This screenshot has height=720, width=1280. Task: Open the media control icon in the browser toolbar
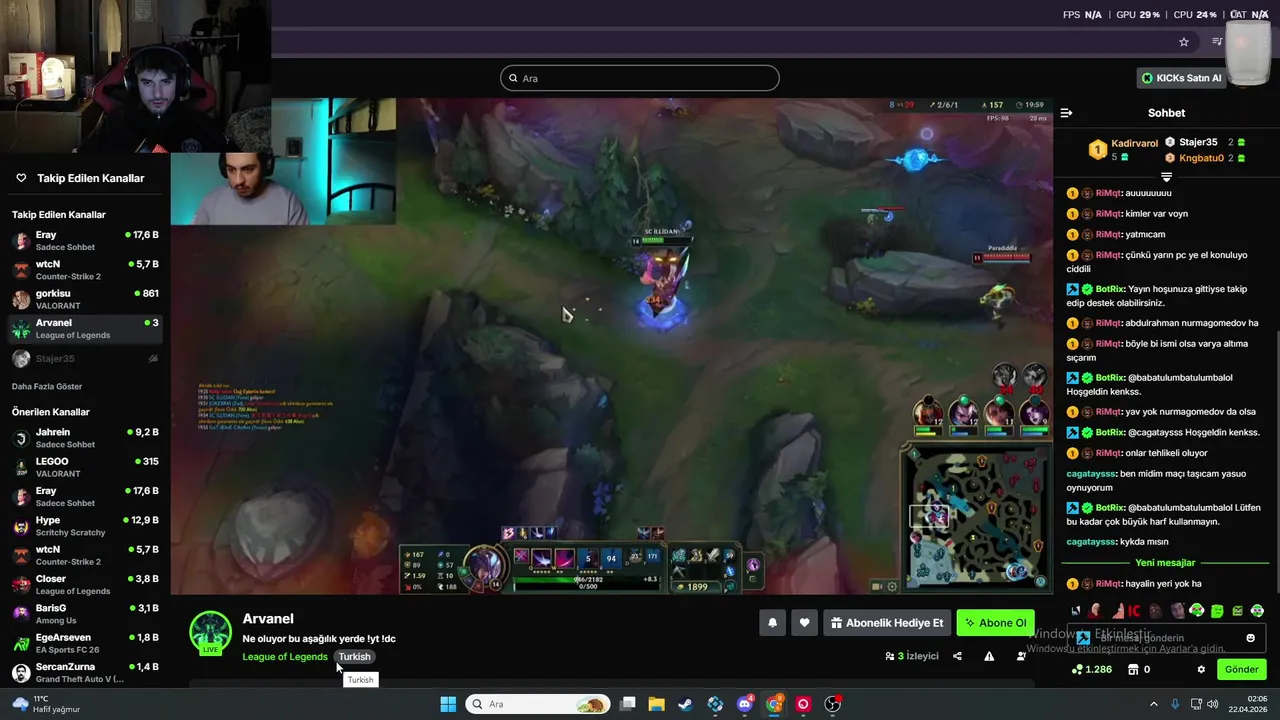[x=1217, y=42]
